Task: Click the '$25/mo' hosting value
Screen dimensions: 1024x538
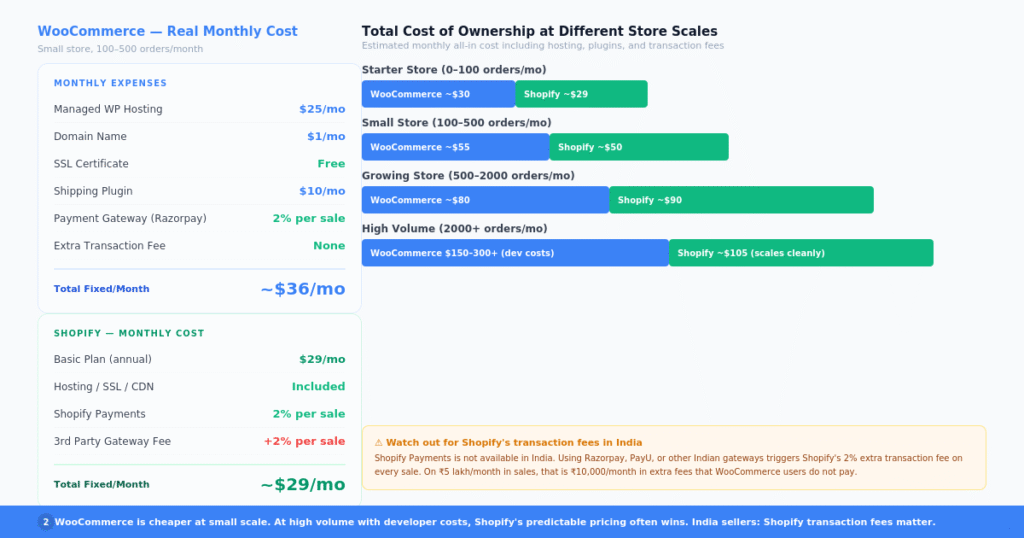Action: click(x=322, y=109)
